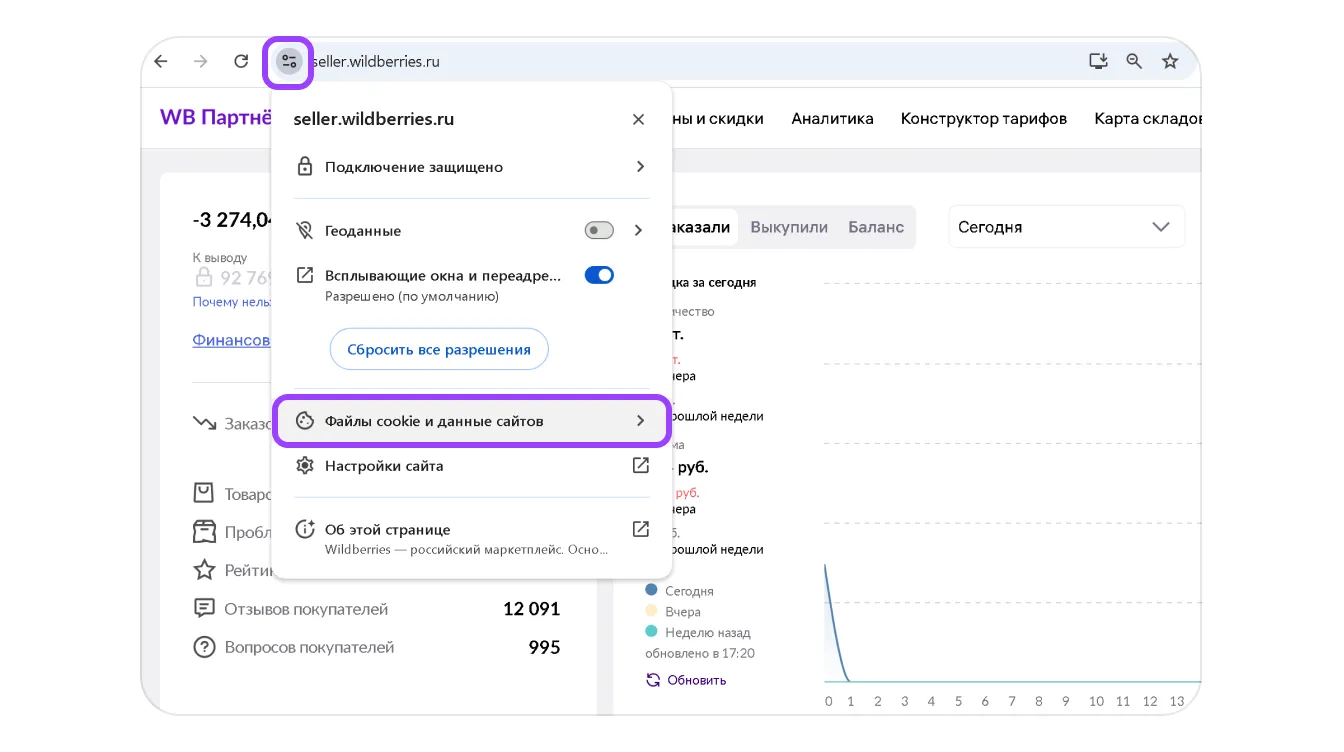Switch to the Выкупили tab

(x=789, y=227)
